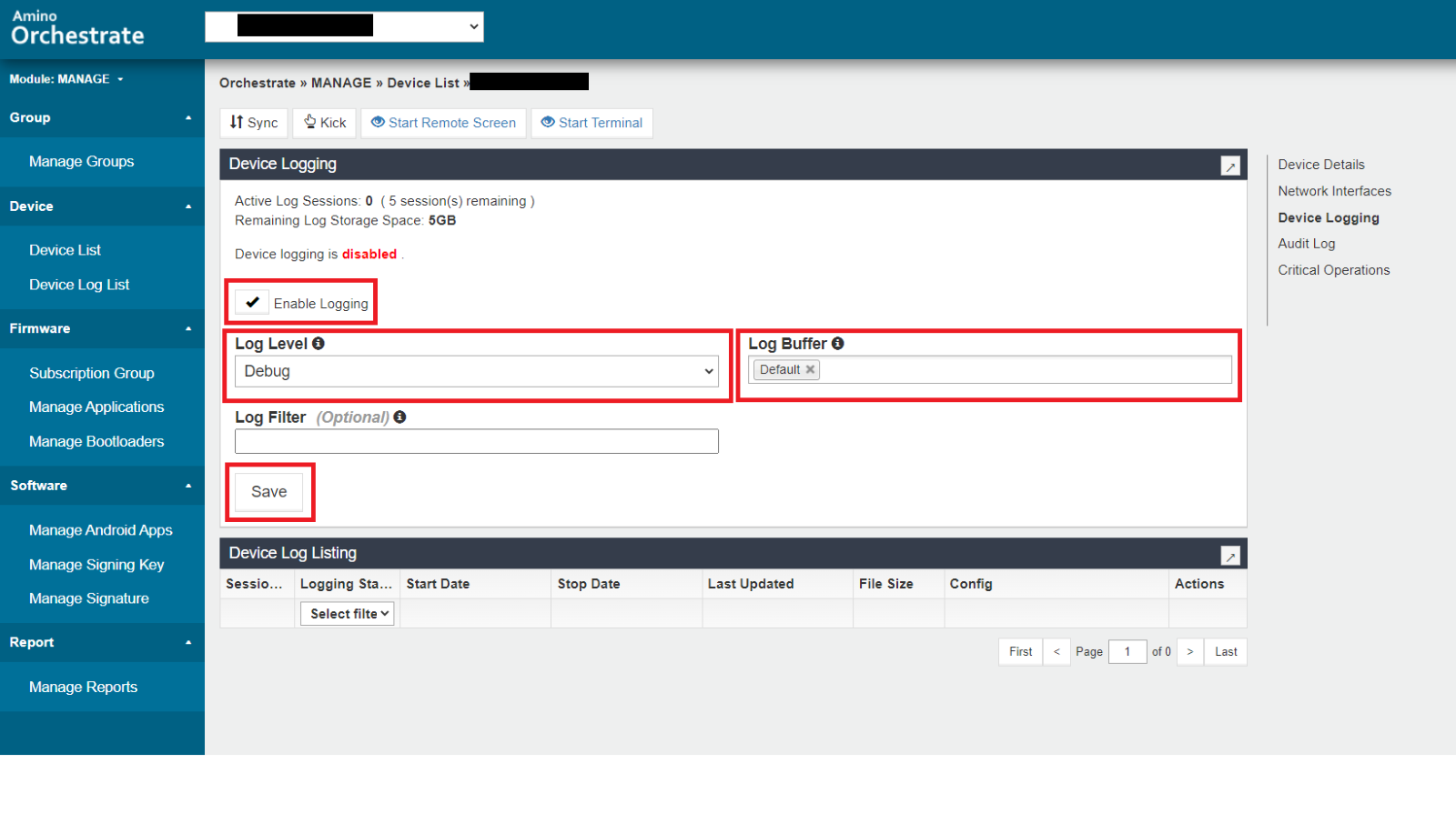Open the top device selector dropdown
Viewport: 1456px width, 834px height.
pyautogui.click(x=344, y=26)
